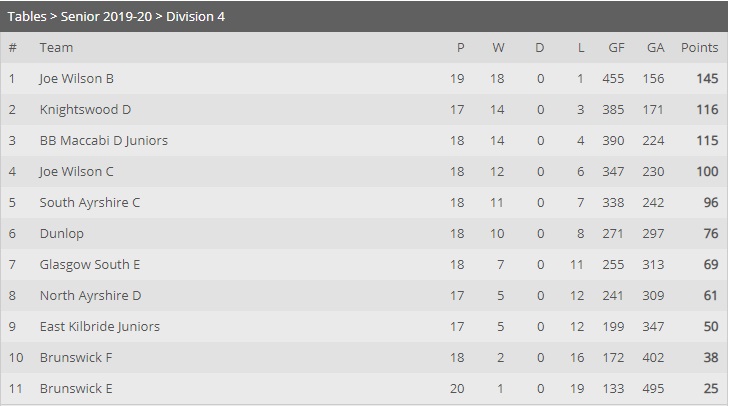Image resolution: width=729 pixels, height=406 pixels.
Task: Click the Points column header
Action: pos(699,47)
